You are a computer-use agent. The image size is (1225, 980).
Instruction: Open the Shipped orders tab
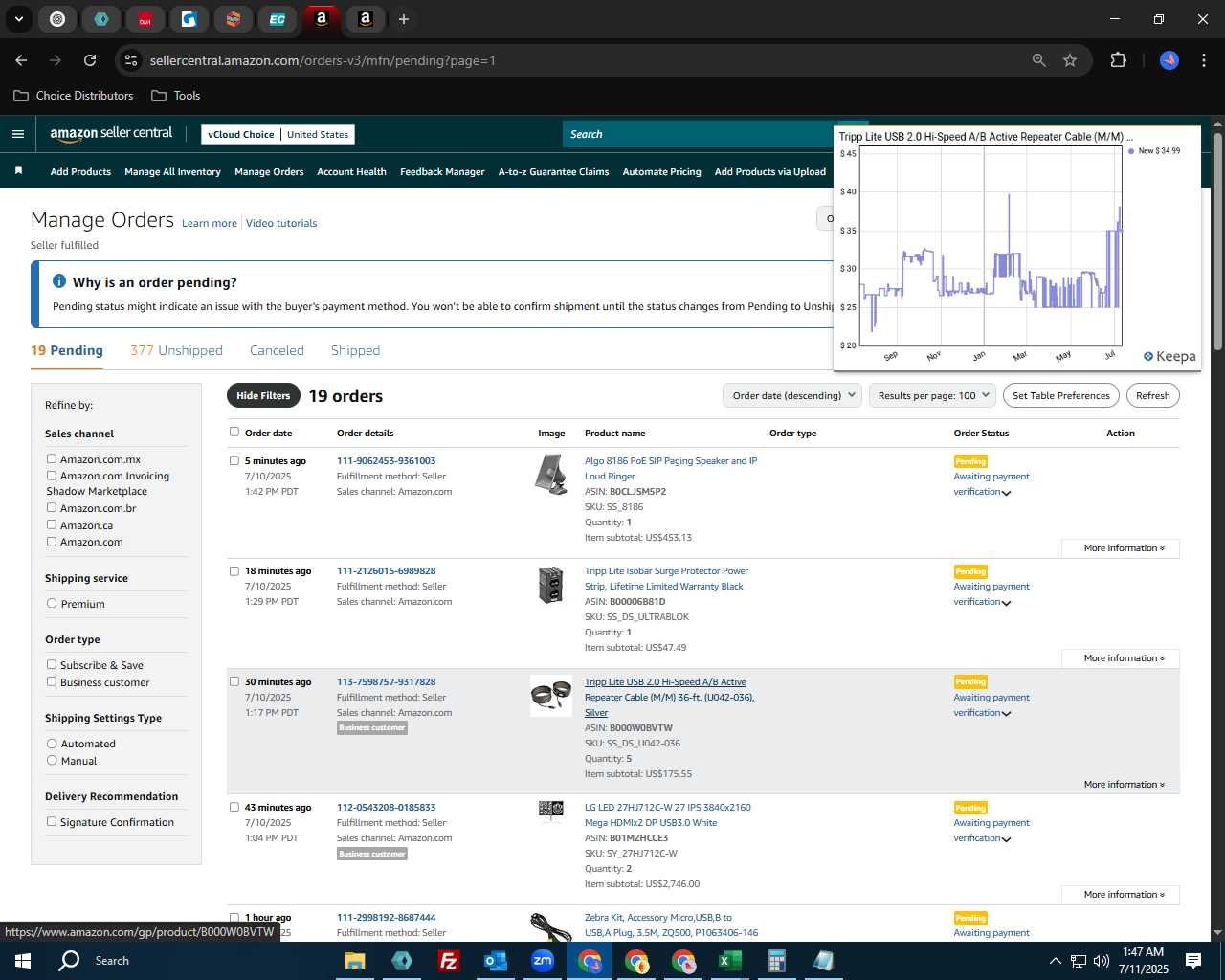355,350
